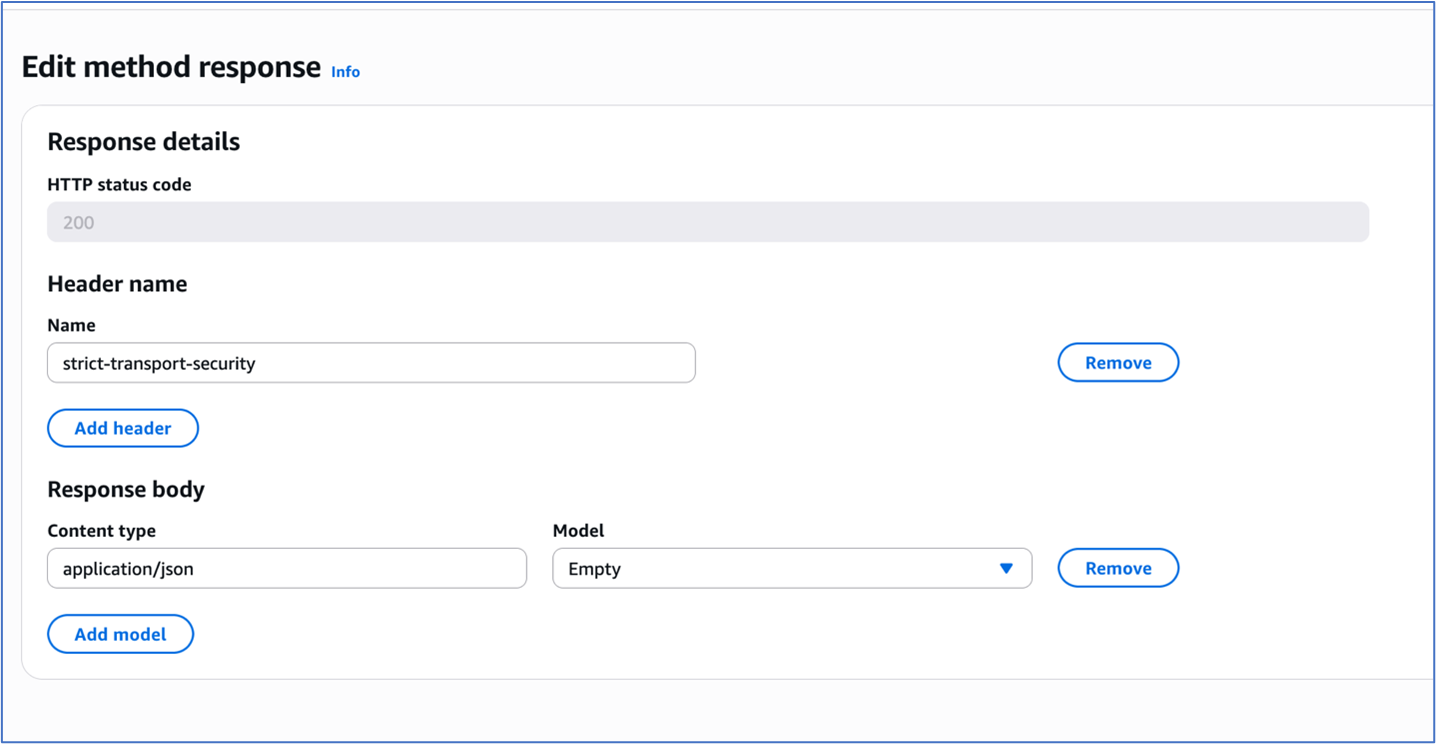
Task: Expand the Model selector showing Empty
Action: pos(790,568)
